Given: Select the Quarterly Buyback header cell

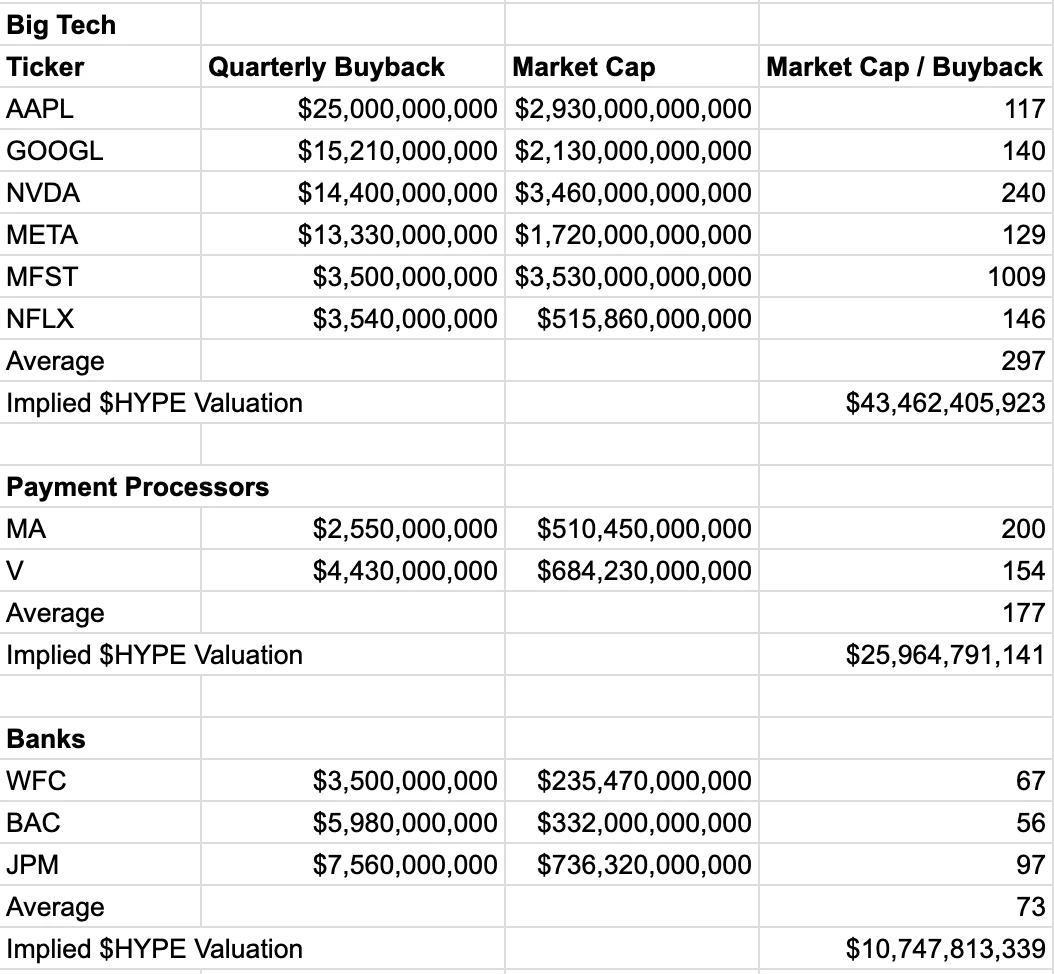Looking at the screenshot, I should (x=326, y=67).
